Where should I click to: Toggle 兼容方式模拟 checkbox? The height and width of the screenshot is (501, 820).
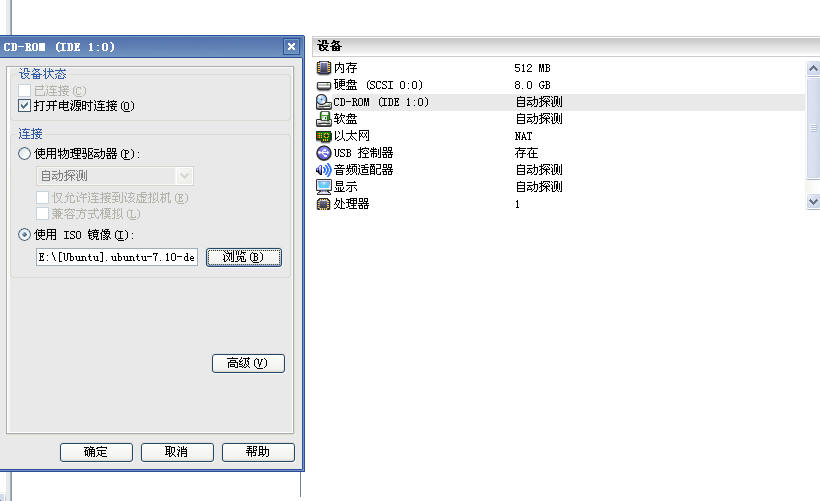click(42, 213)
